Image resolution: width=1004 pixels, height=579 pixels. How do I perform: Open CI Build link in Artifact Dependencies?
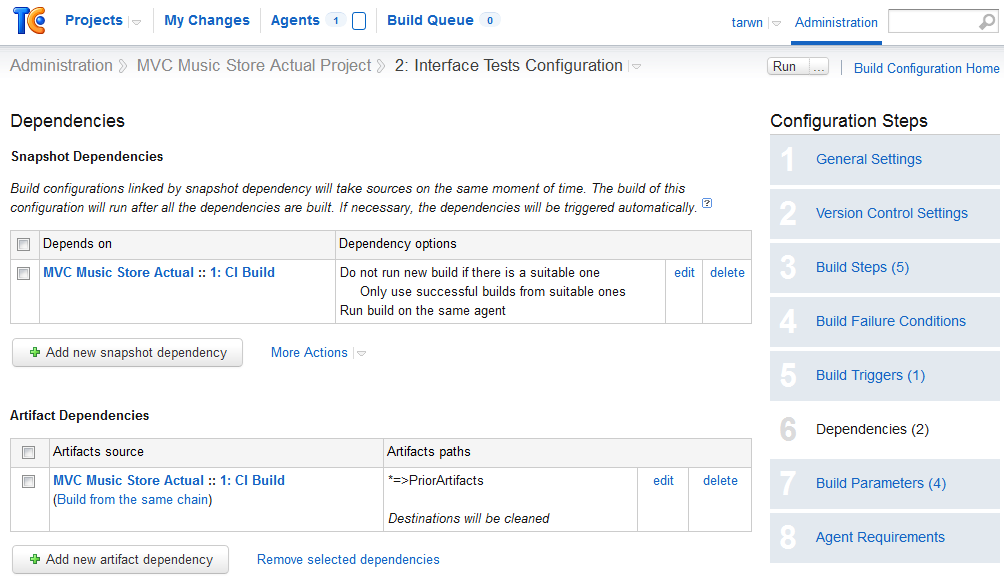pyautogui.click(x=169, y=481)
